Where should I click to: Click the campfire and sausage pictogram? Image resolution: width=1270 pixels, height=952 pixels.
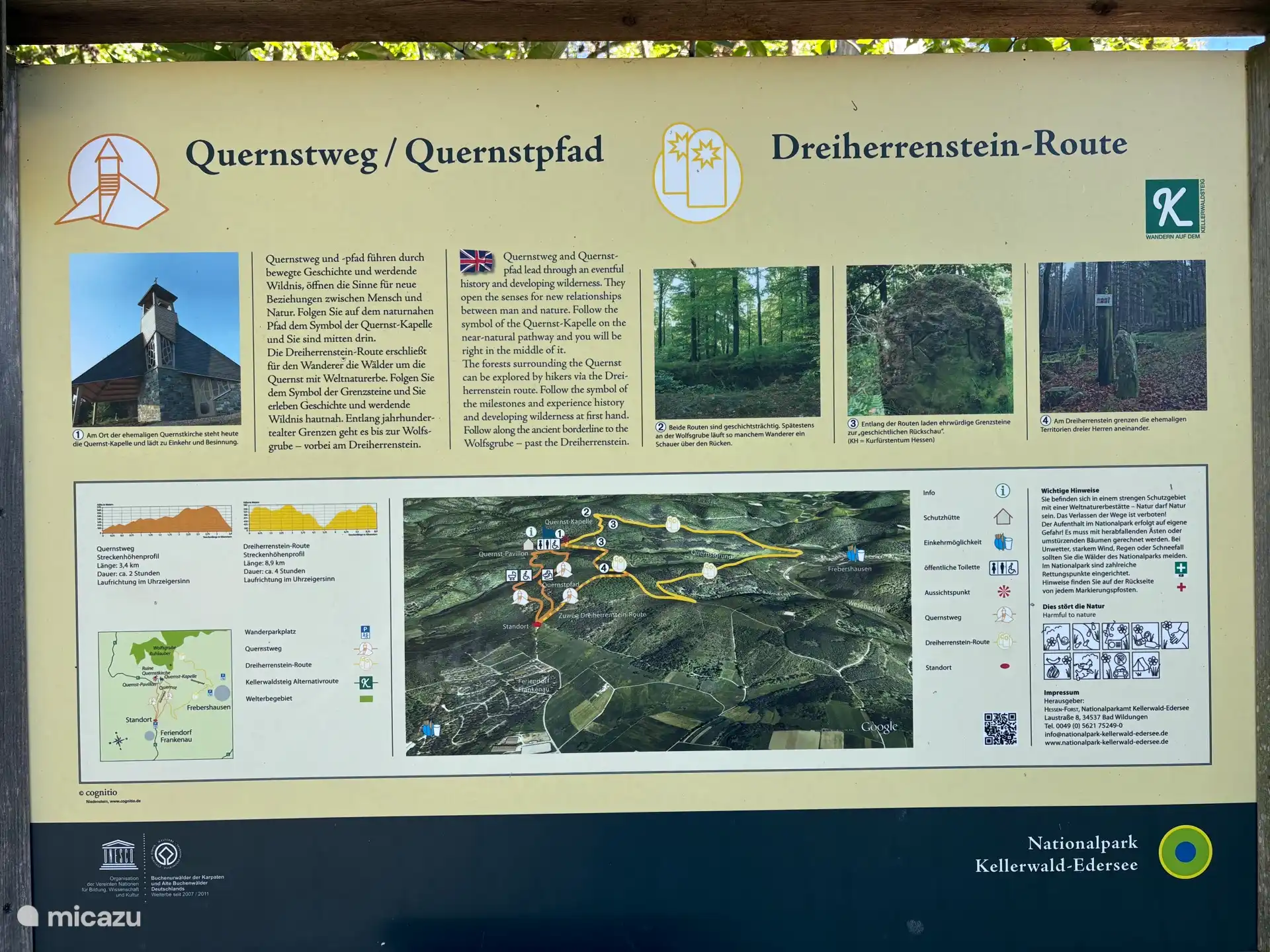tap(1057, 666)
